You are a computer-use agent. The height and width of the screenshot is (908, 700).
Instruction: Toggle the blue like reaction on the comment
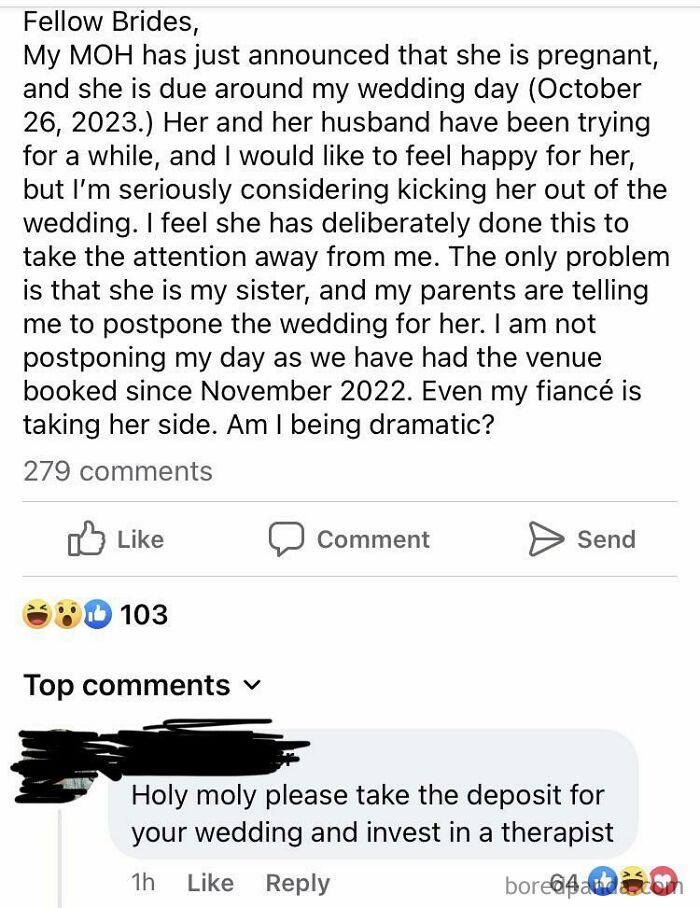pyautogui.click(x=605, y=882)
